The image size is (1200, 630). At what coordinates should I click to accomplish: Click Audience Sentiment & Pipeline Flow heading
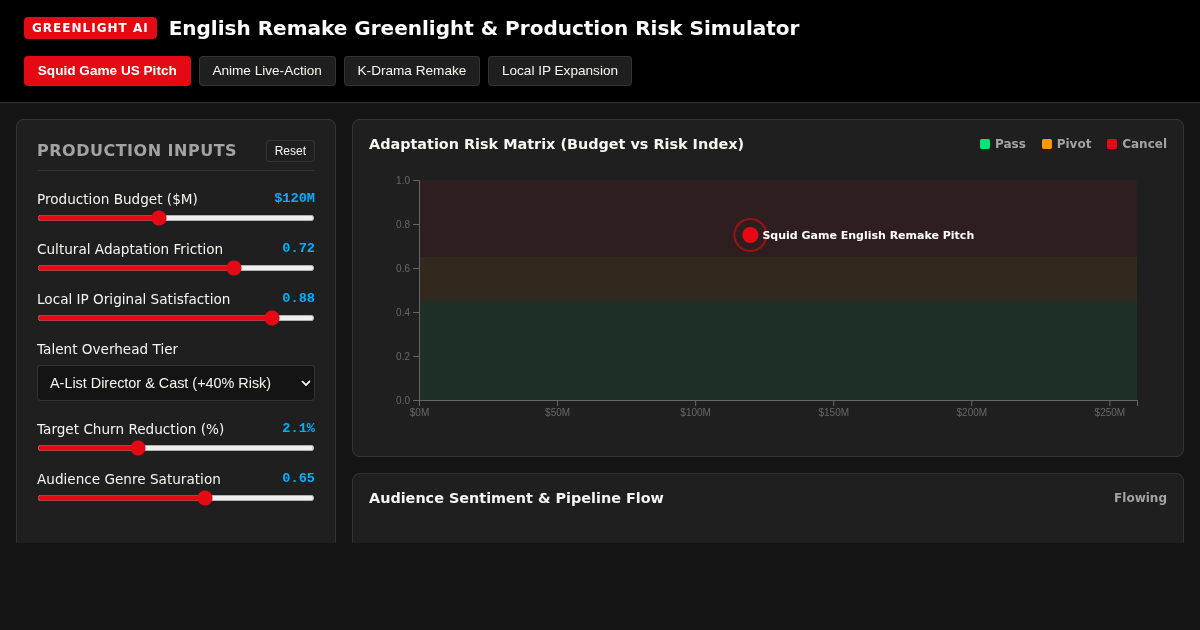coord(516,498)
